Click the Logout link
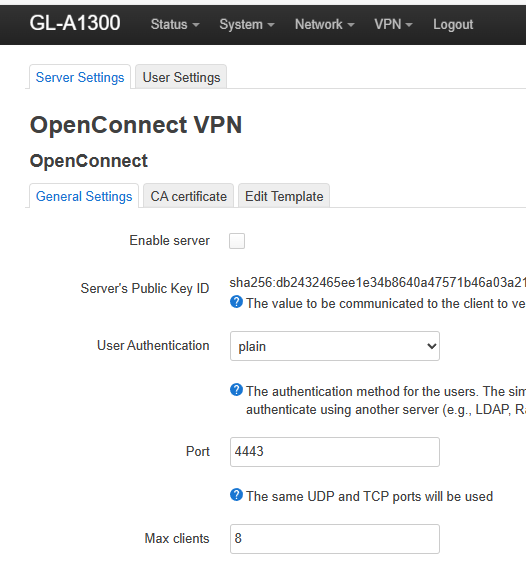 453,25
